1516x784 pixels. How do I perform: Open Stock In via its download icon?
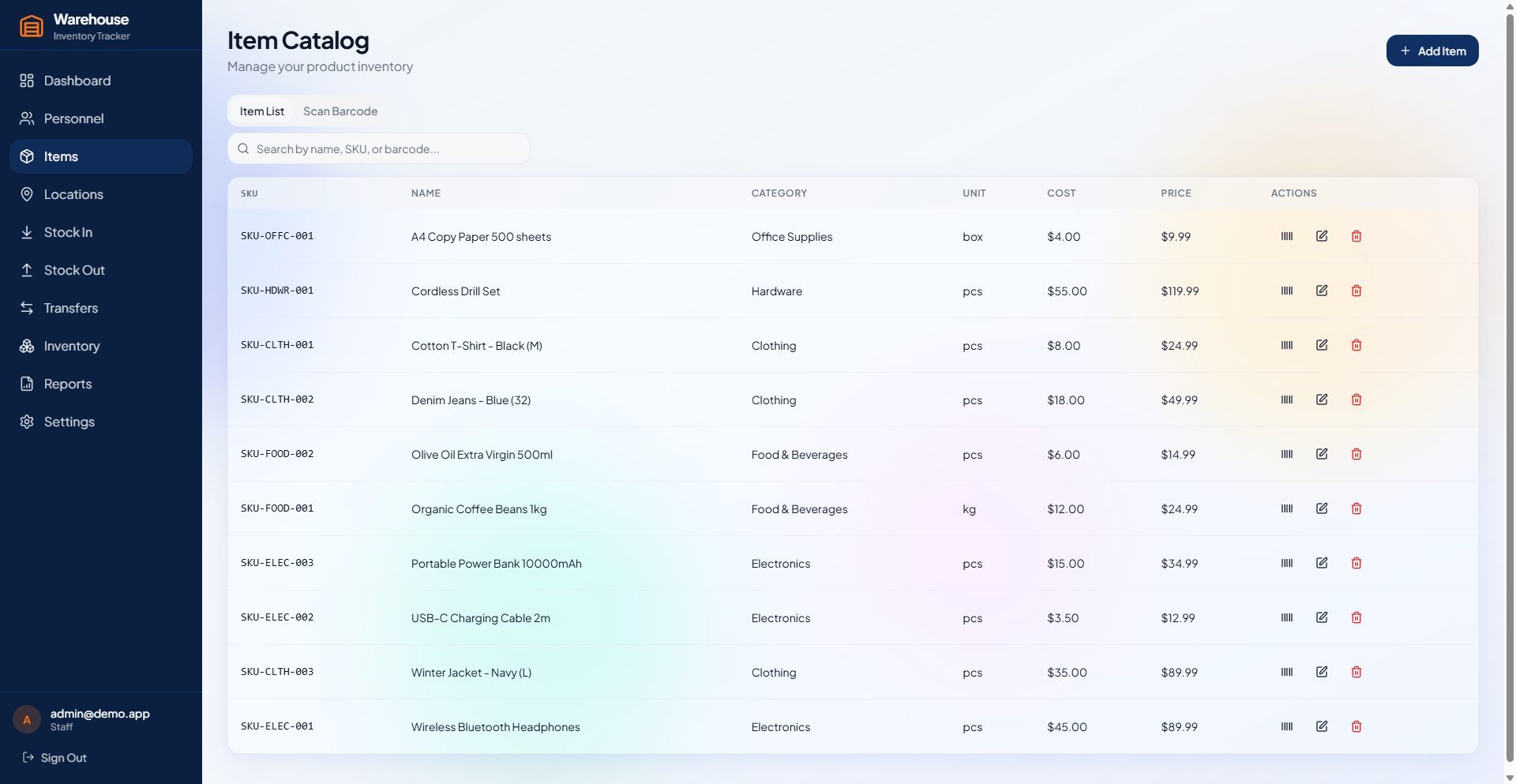27,232
